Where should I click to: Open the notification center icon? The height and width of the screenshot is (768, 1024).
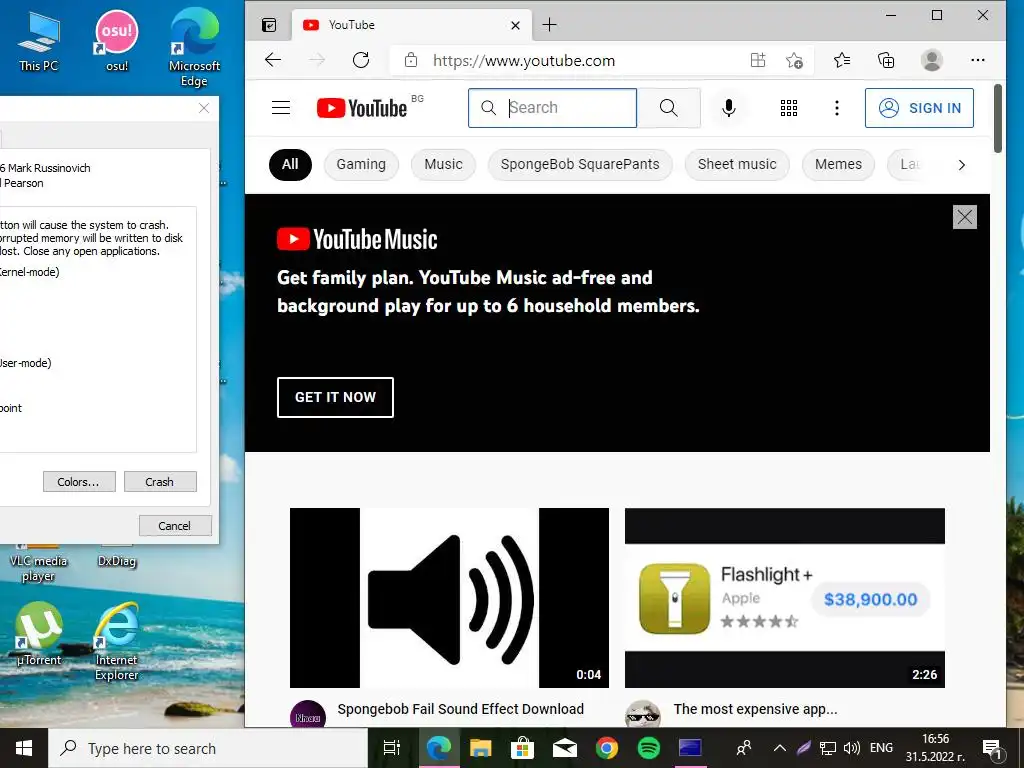click(x=993, y=749)
